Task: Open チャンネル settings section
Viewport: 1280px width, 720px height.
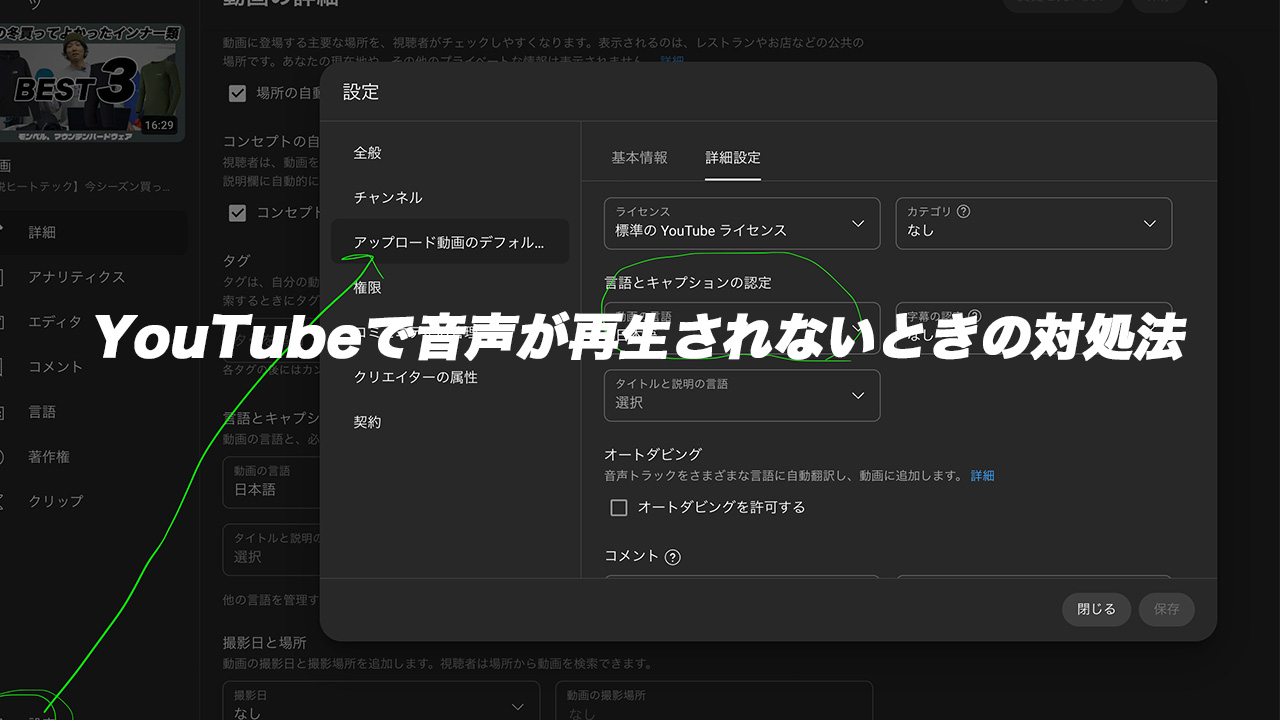Action: pyautogui.click(x=450, y=198)
